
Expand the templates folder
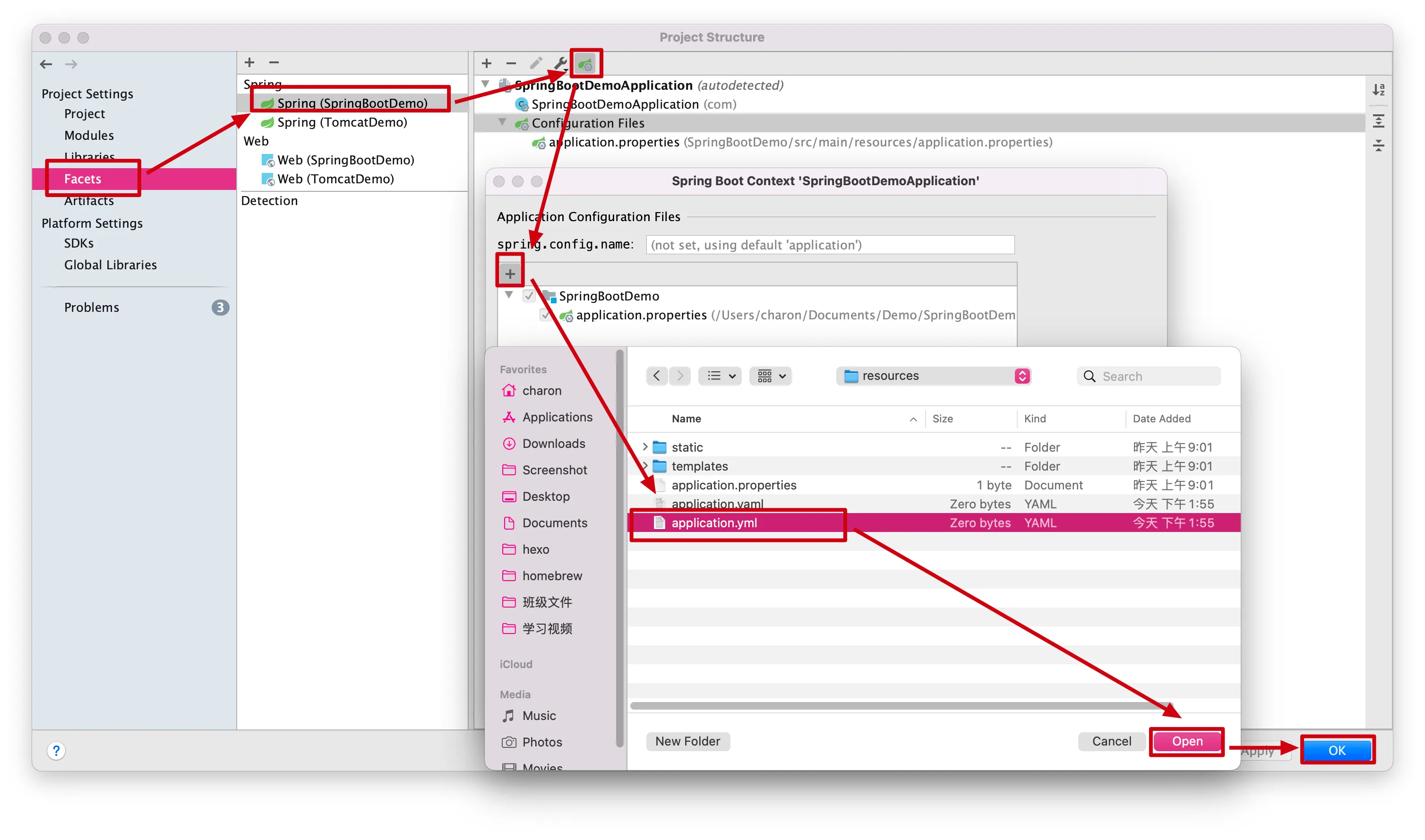click(644, 466)
